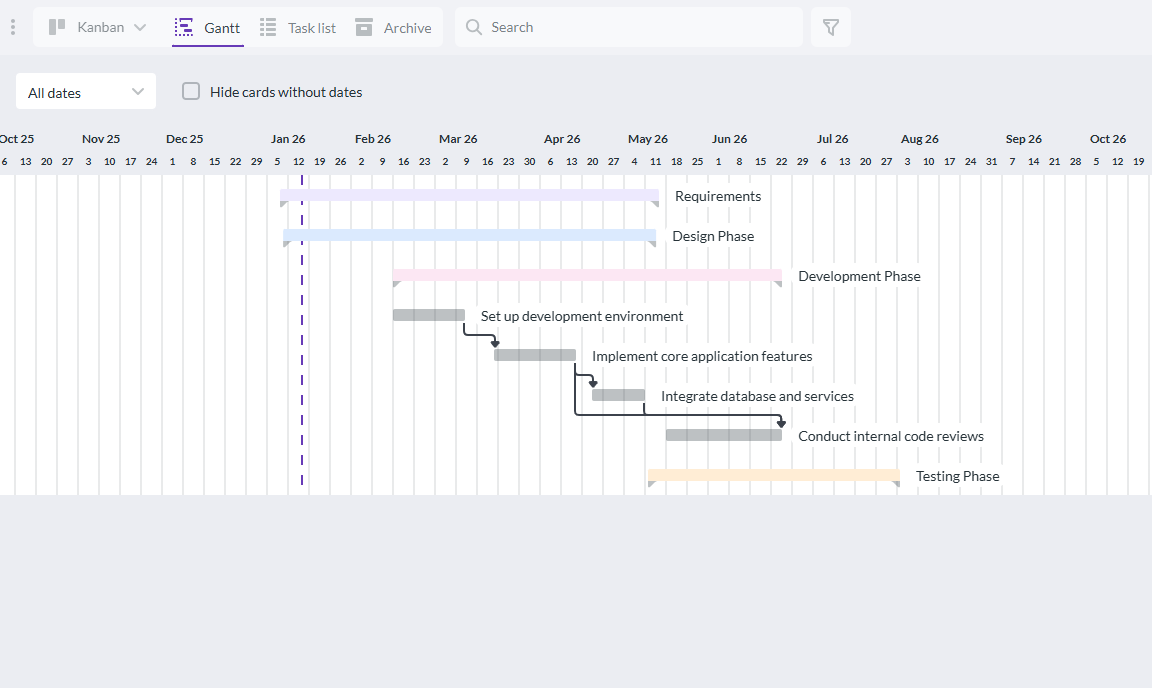This screenshot has height=688, width=1152.
Task: Open the Archive view icon
Action: click(364, 26)
